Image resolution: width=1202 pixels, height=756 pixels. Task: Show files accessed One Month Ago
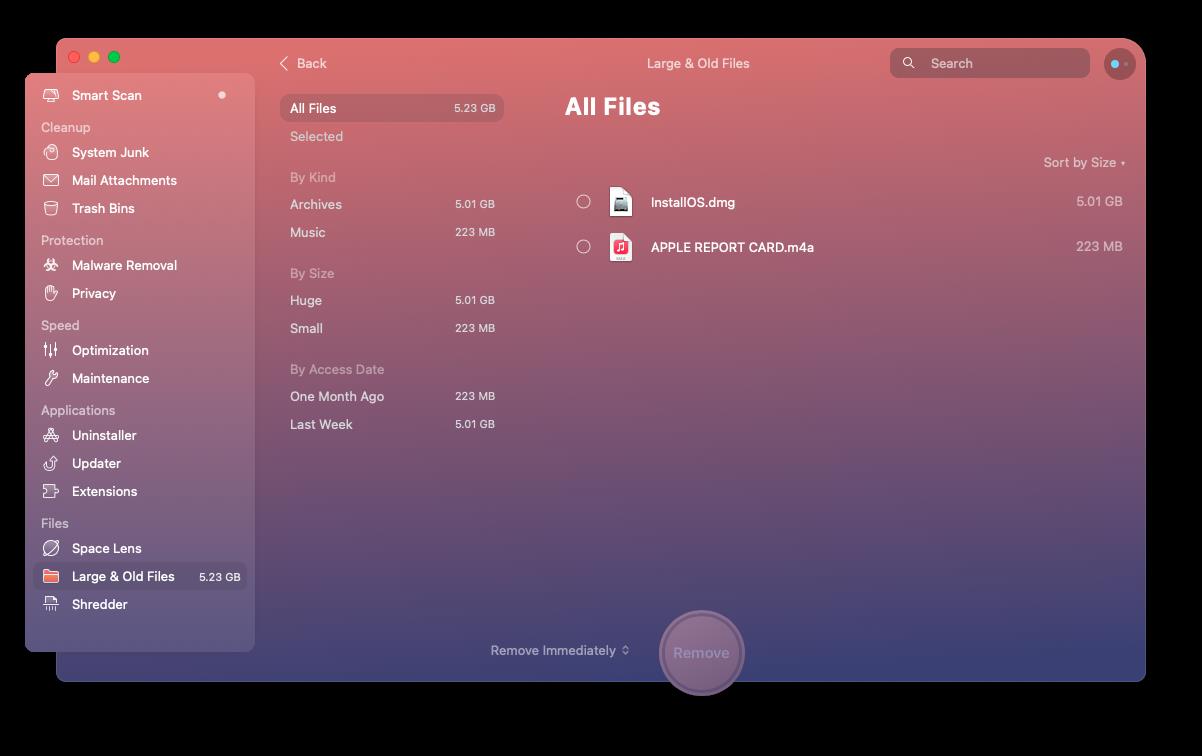(337, 396)
